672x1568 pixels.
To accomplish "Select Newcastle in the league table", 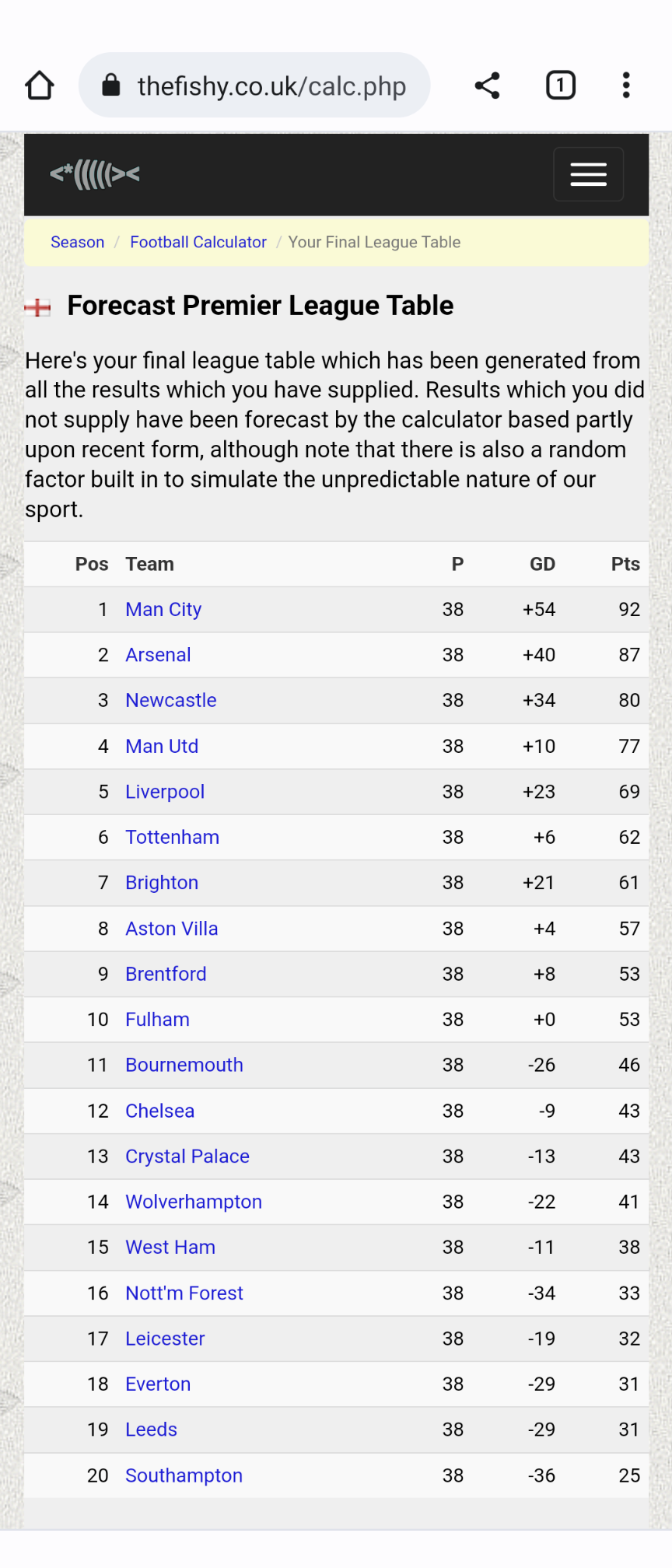I will (171, 701).
